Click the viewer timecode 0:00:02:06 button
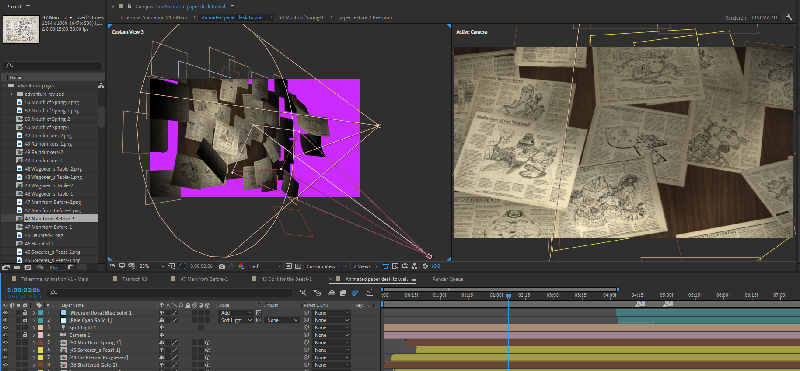This screenshot has width=800, height=371. (x=202, y=266)
